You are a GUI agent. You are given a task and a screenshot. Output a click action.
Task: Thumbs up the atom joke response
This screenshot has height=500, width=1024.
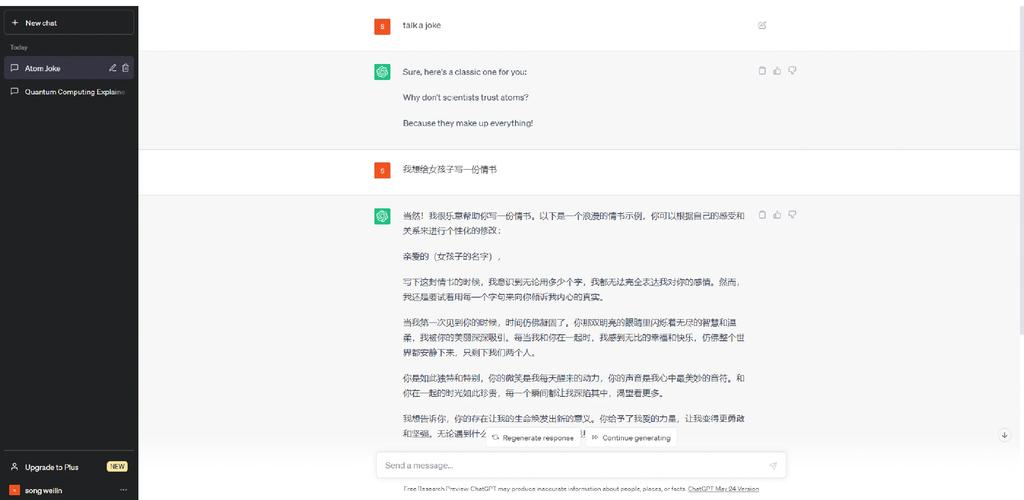777,71
